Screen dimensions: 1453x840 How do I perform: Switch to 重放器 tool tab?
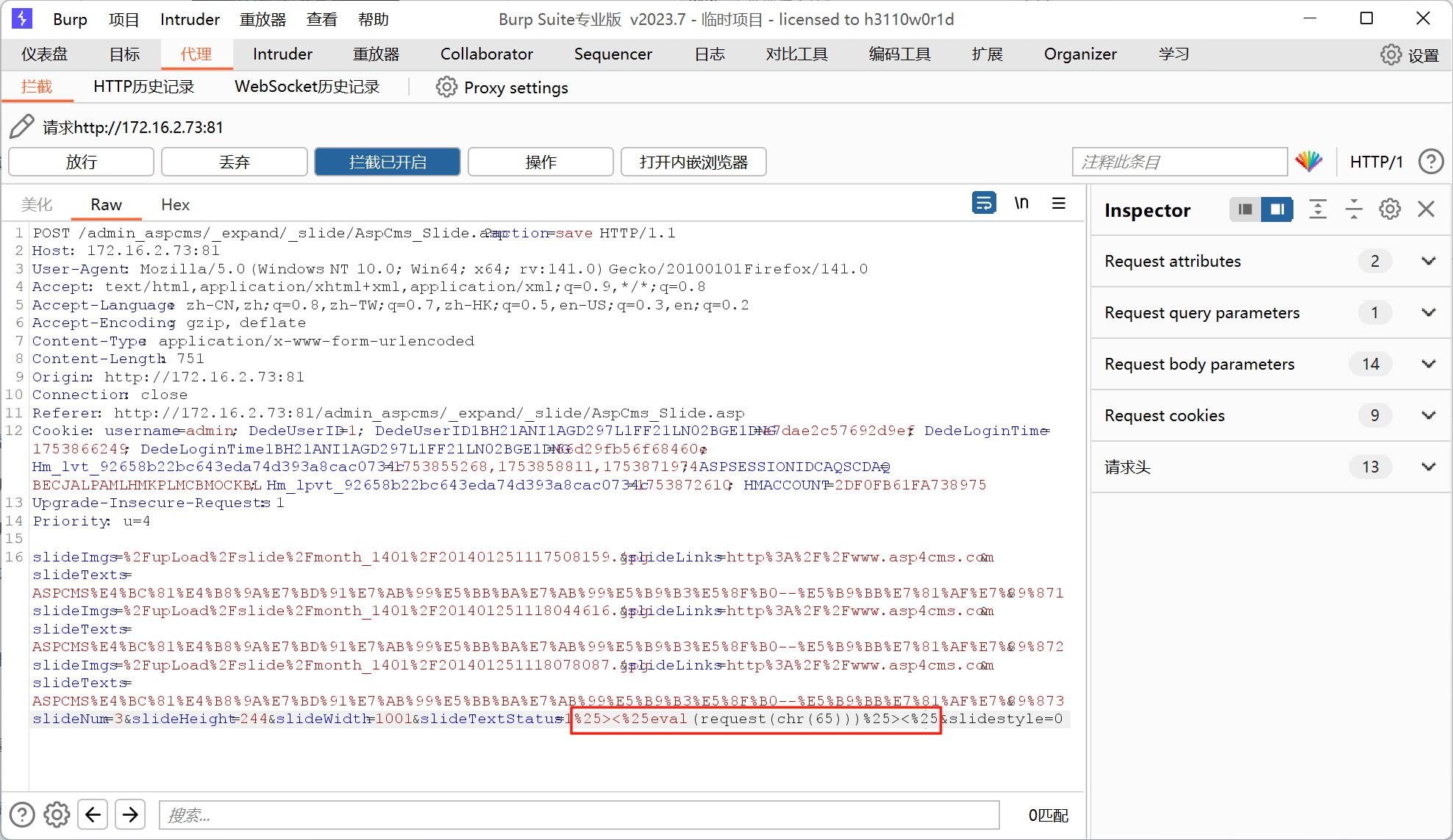click(376, 54)
